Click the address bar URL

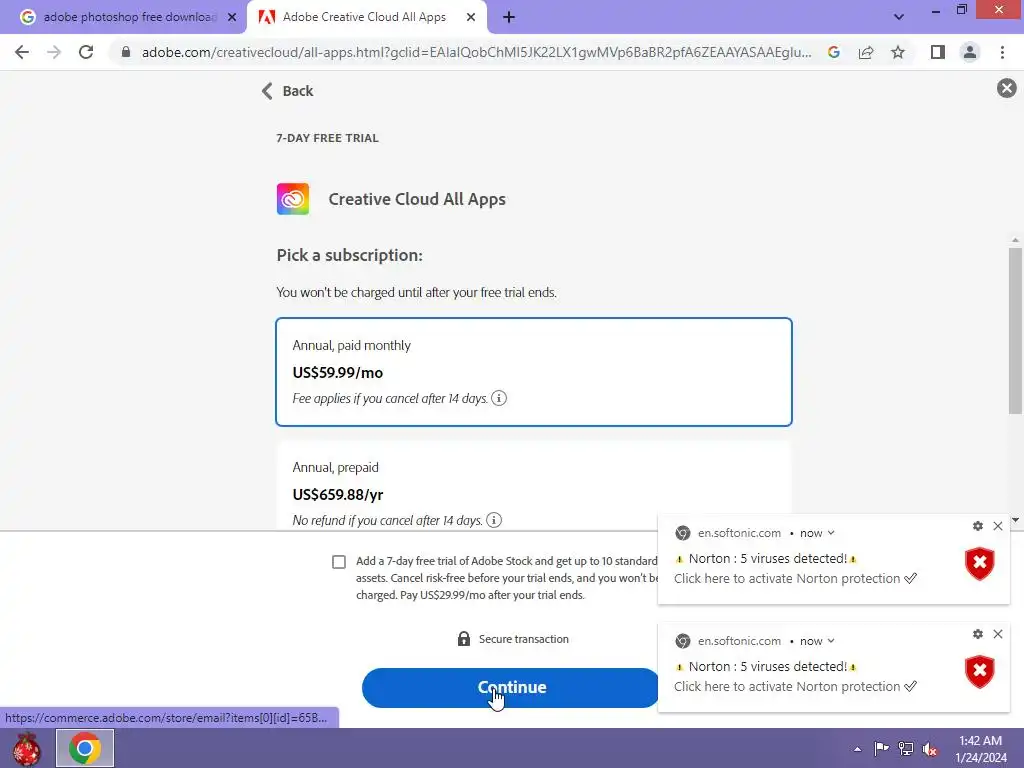click(477, 52)
